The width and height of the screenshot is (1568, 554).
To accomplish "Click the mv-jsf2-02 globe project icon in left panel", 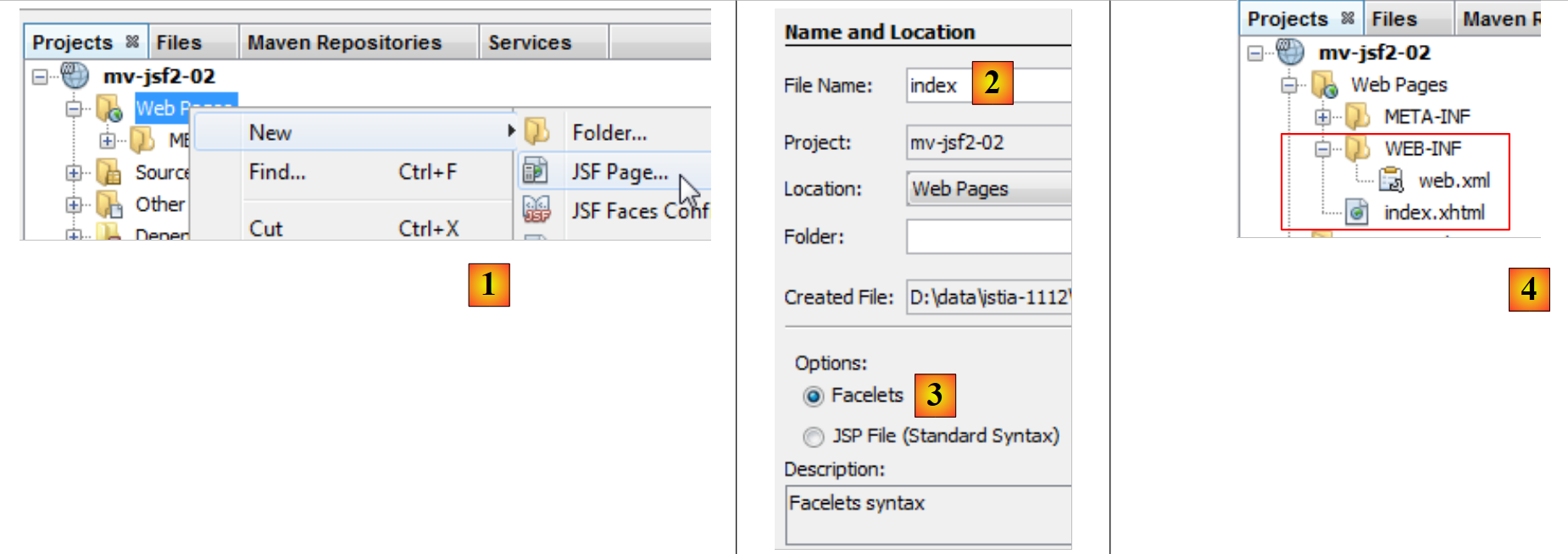I will (75, 76).
